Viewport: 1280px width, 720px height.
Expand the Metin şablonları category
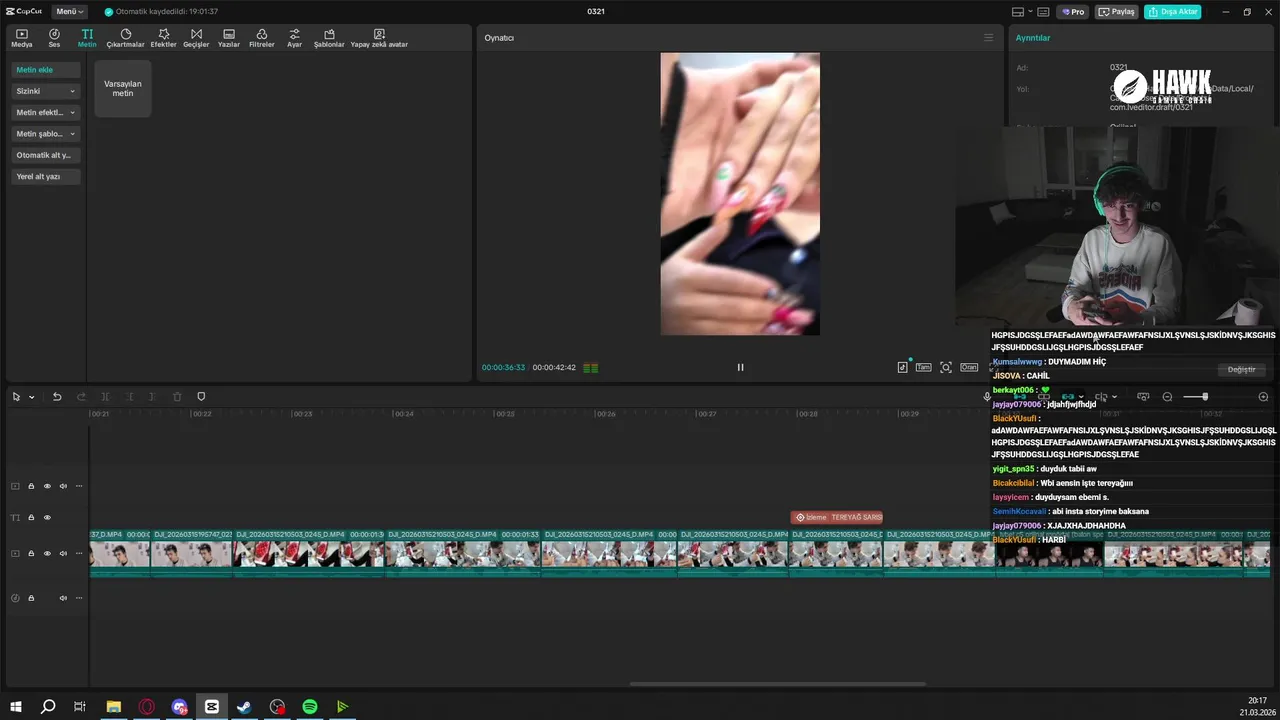pos(45,133)
